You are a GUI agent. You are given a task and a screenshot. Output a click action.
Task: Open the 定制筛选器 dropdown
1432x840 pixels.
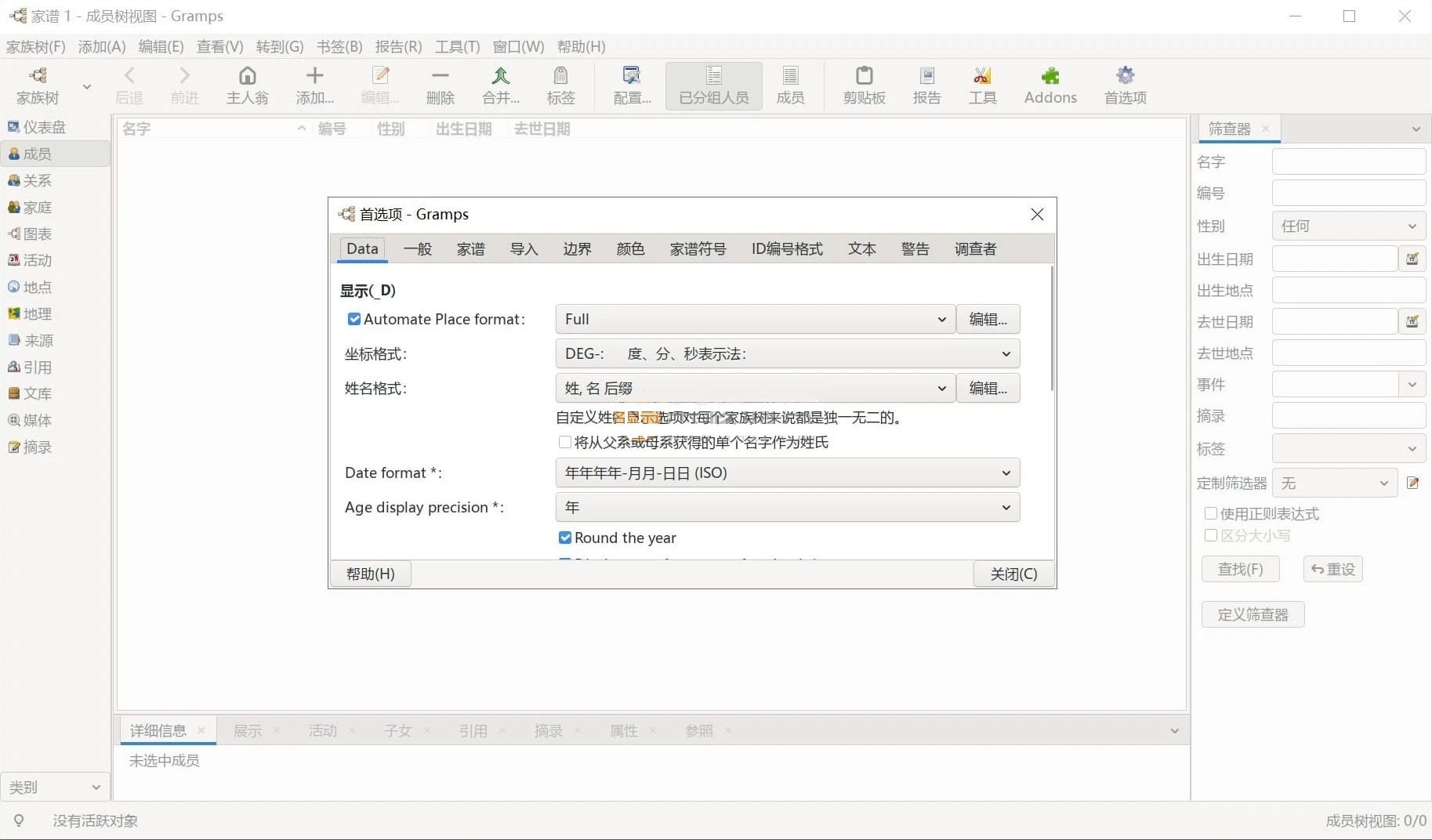click(x=1334, y=483)
